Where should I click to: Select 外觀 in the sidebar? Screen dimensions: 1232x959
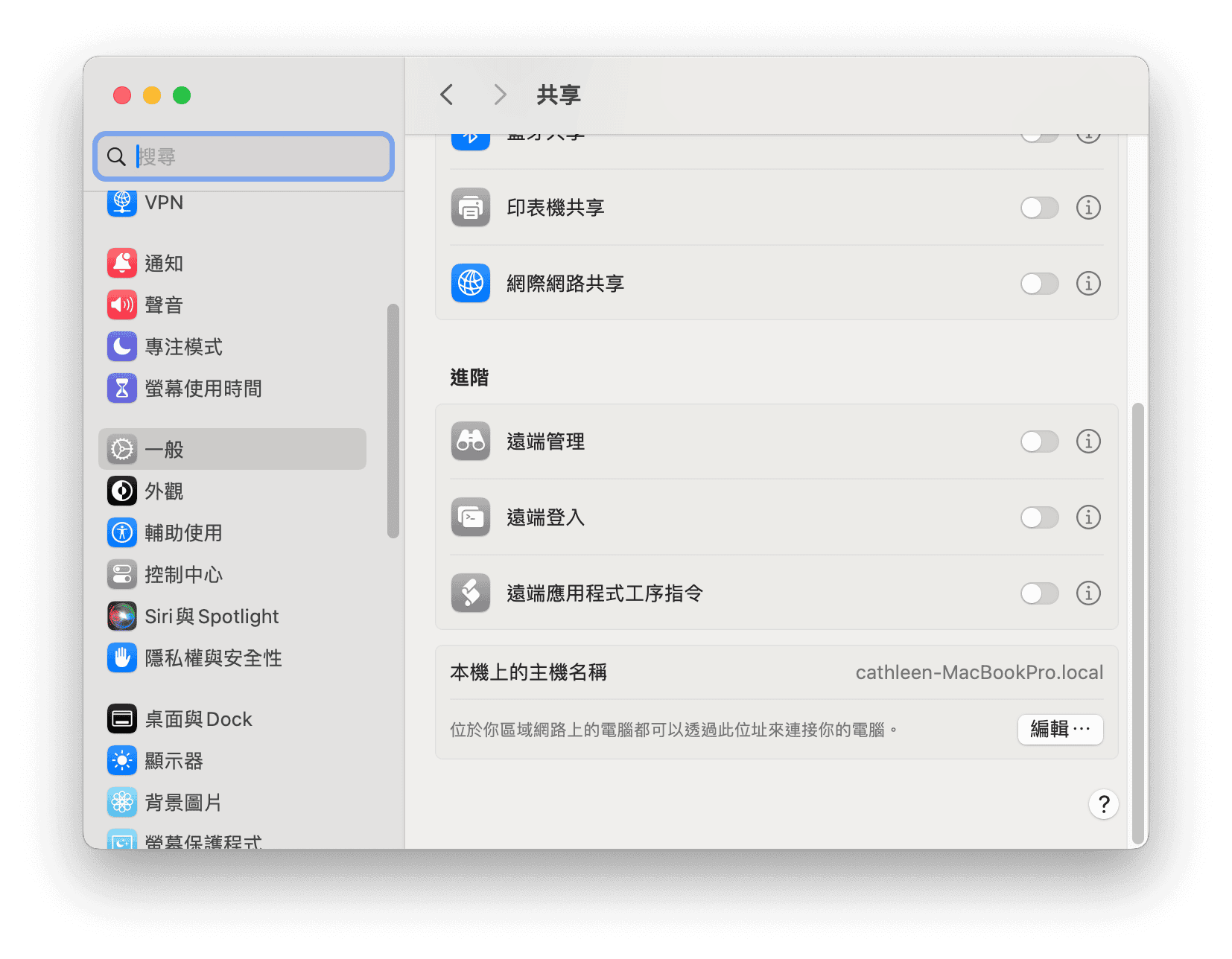[x=231, y=491]
